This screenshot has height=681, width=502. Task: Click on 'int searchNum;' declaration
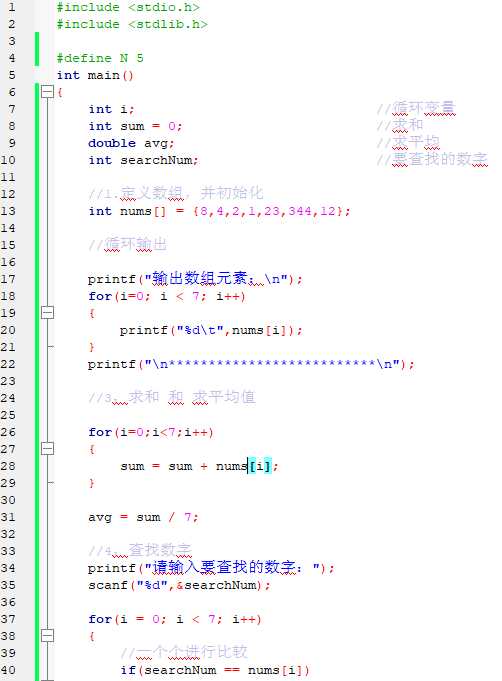(x=143, y=160)
